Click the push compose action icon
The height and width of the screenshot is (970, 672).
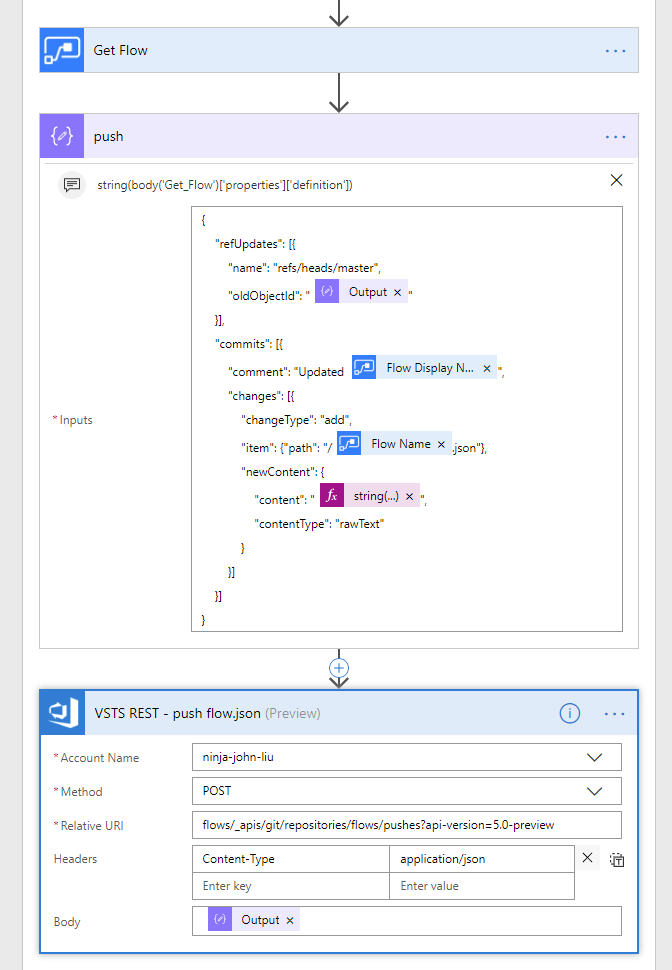[x=61, y=136]
